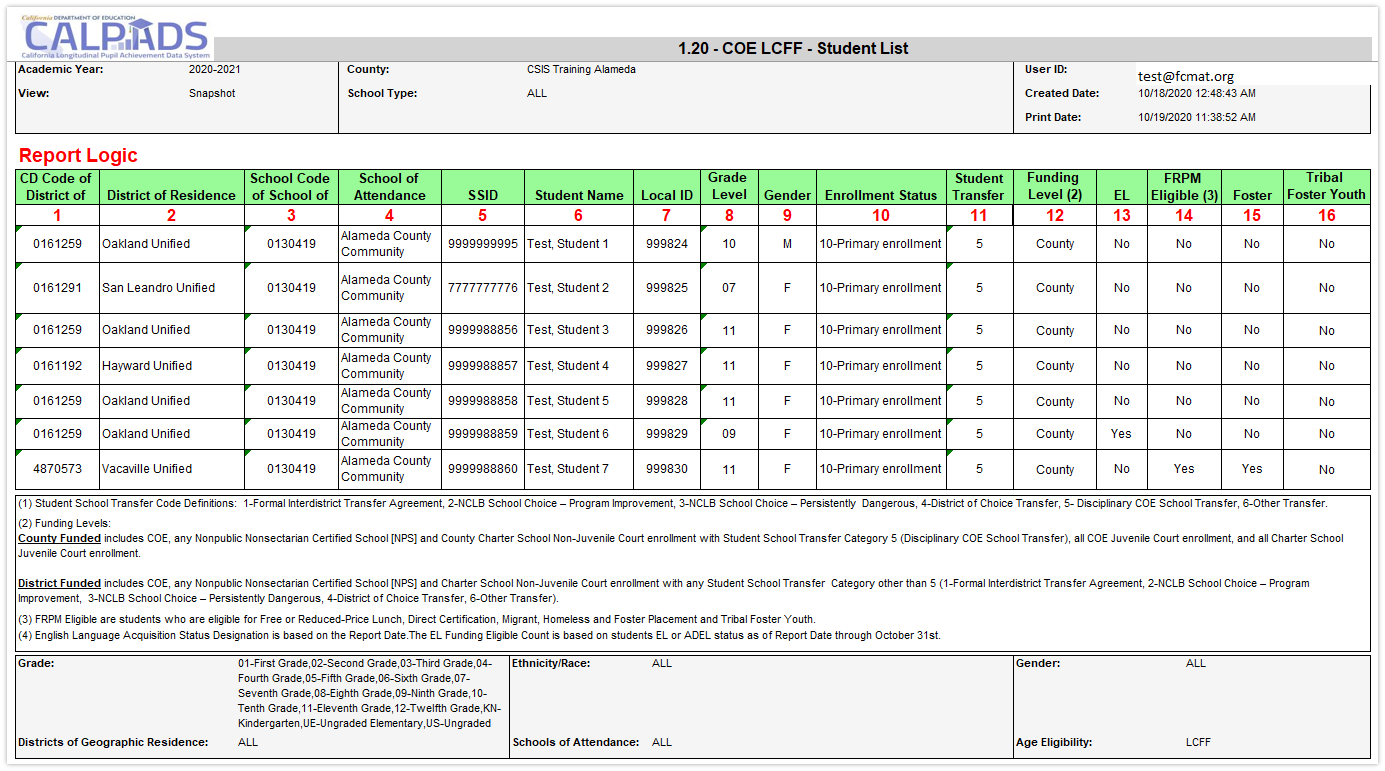Click the 'Report Logic' heading
This screenshot has width=1385, height=771.
(78, 155)
